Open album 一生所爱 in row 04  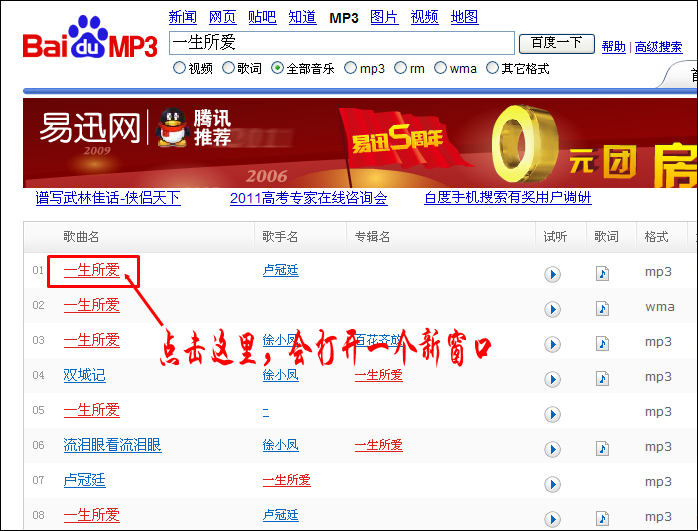[x=379, y=375]
